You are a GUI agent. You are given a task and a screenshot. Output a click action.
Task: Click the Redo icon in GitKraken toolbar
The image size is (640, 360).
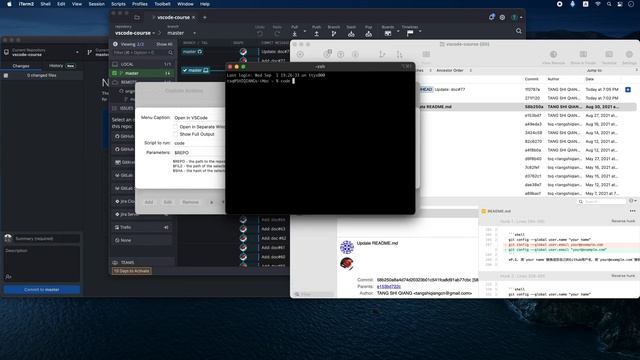point(277,34)
